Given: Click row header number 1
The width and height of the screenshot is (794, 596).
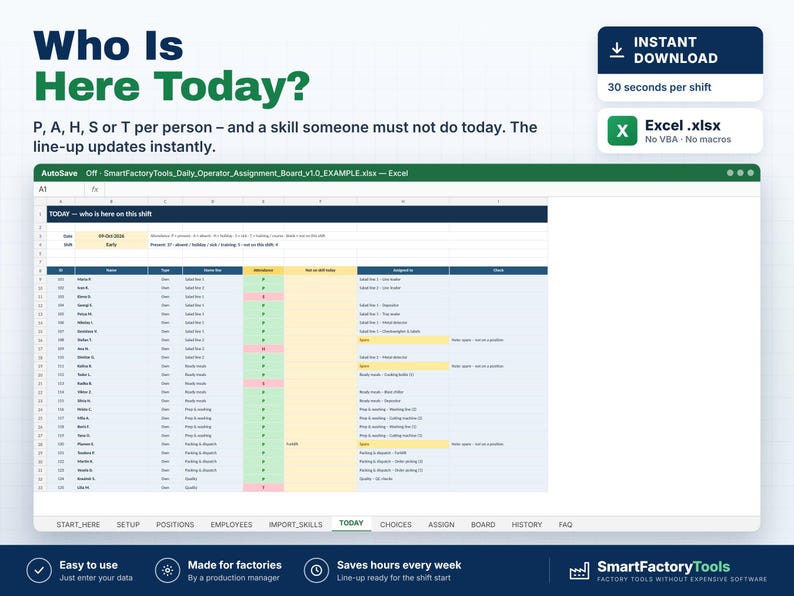Looking at the screenshot, I should (40, 214).
